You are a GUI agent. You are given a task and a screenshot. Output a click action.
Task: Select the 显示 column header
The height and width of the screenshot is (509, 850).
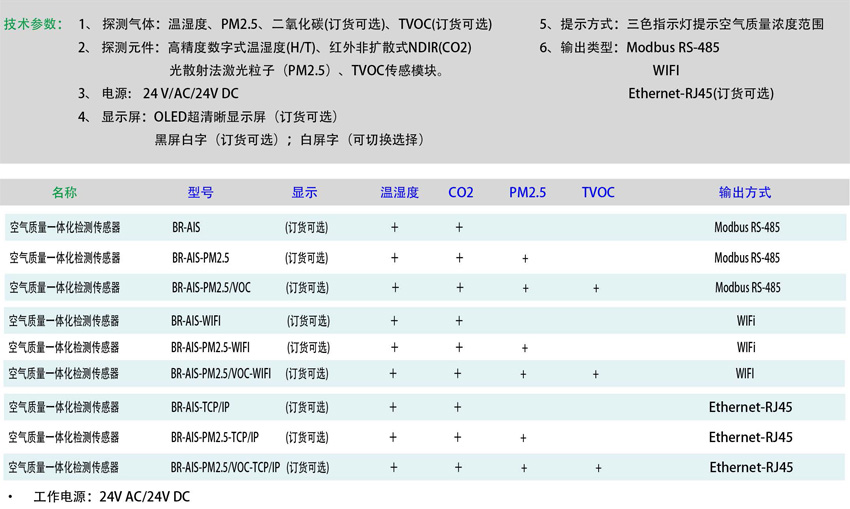[x=304, y=192]
